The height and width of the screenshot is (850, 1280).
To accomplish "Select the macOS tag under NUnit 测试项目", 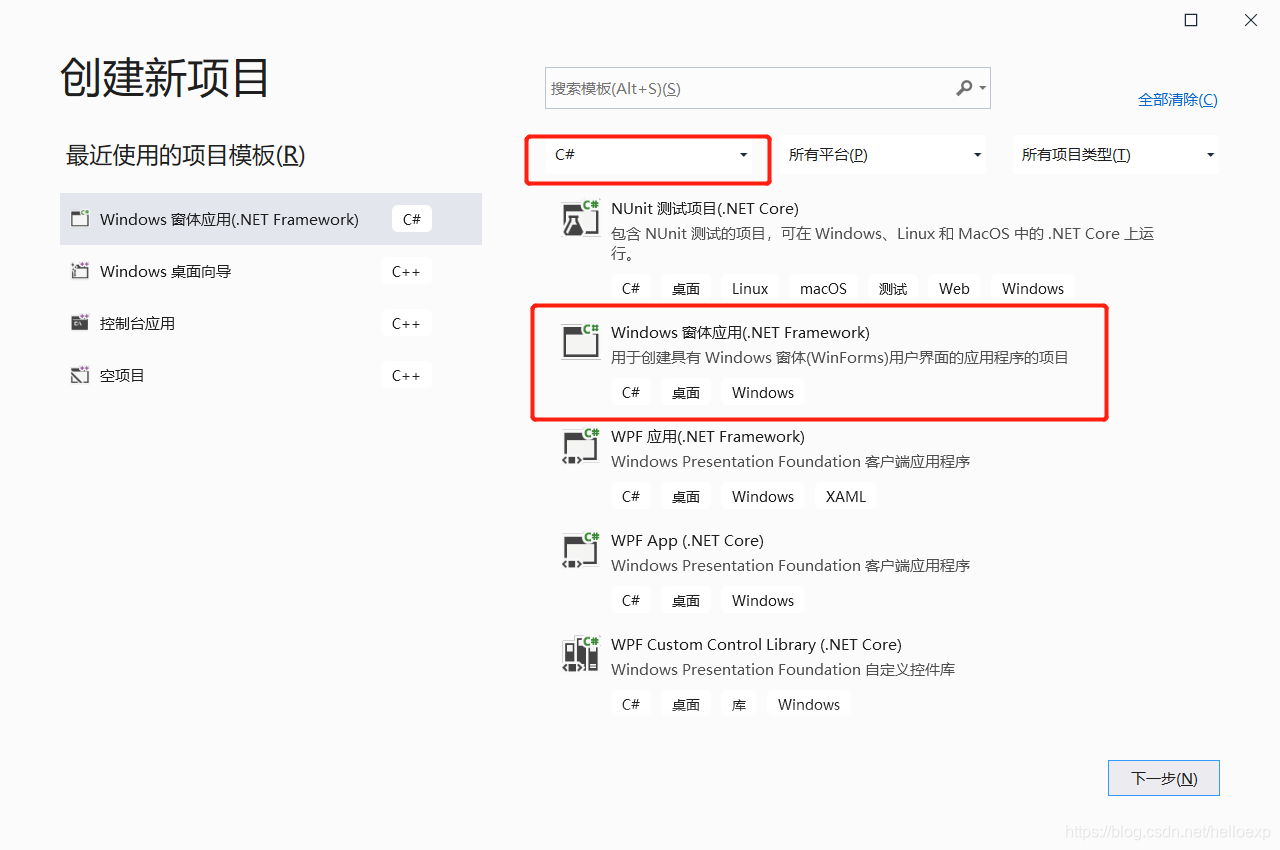I will pyautogui.click(x=822, y=288).
